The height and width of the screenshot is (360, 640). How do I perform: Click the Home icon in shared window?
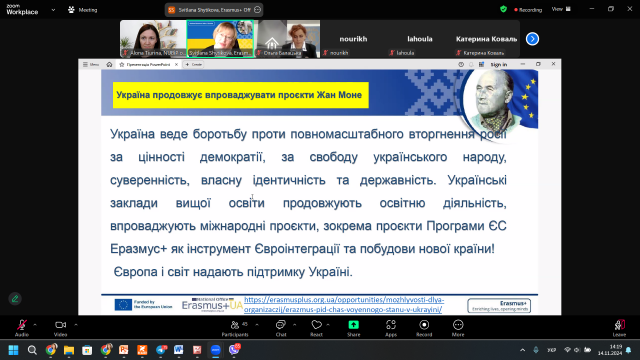click(109, 64)
